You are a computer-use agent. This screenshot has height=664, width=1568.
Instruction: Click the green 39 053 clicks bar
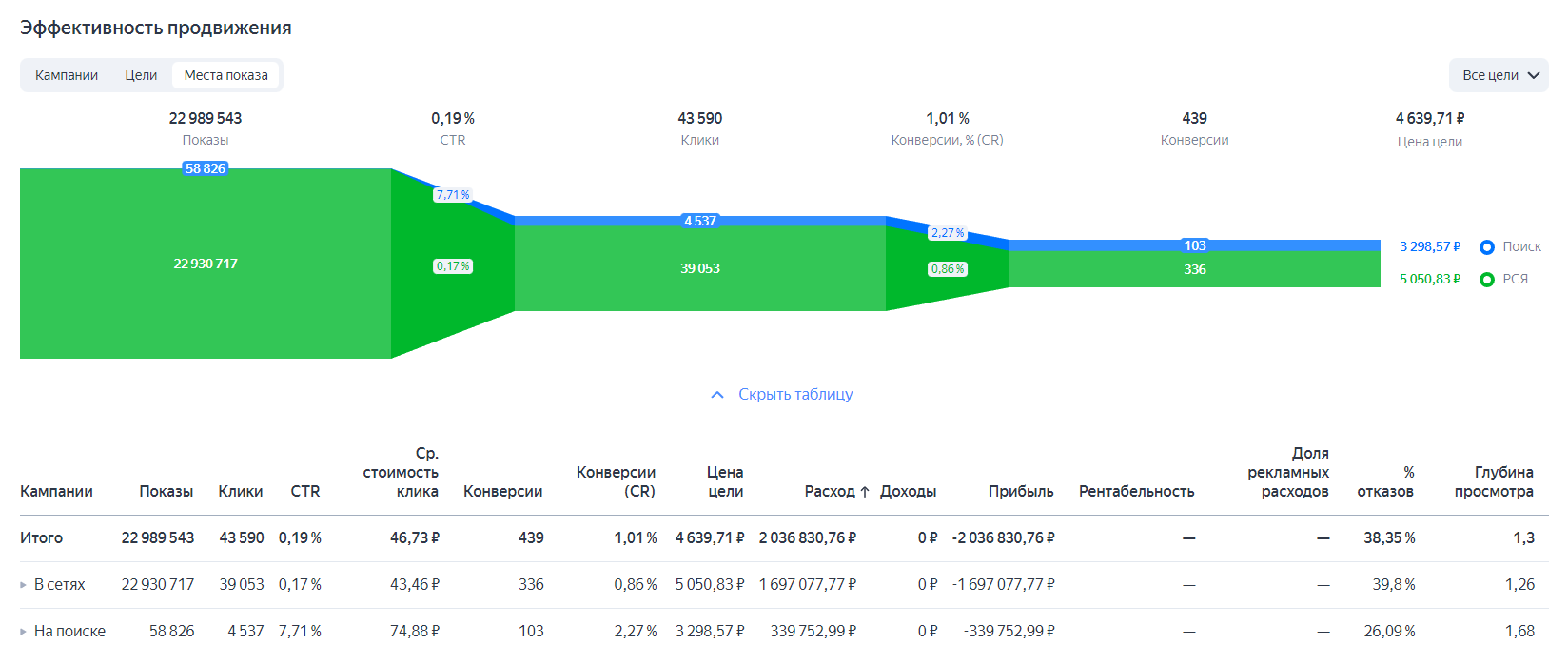(x=700, y=268)
